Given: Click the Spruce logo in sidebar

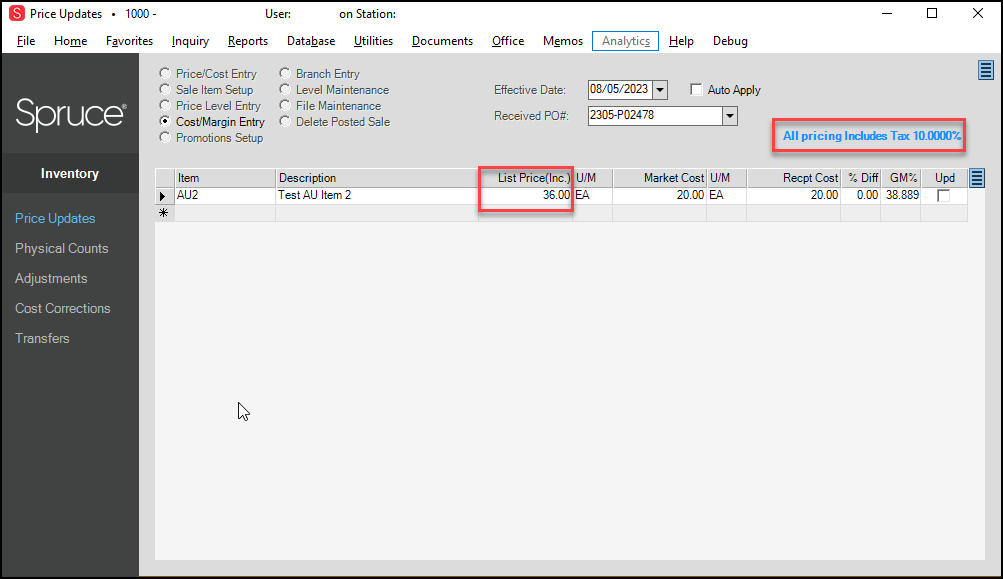Looking at the screenshot, I should point(70,115).
